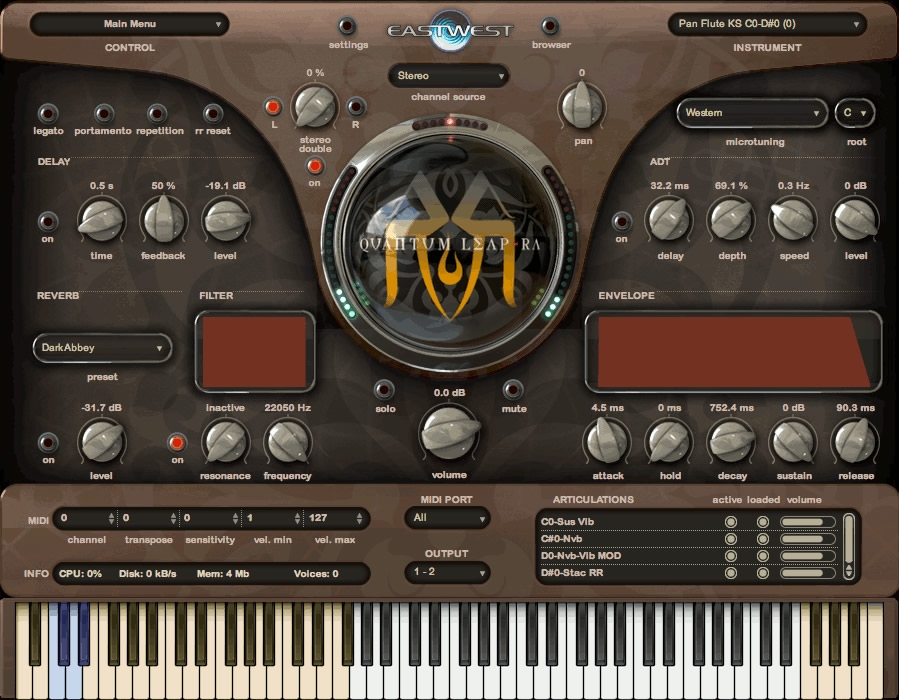The image size is (899, 700).
Task: Activate the D#0-Stac RR articulation
Action: coord(730,573)
